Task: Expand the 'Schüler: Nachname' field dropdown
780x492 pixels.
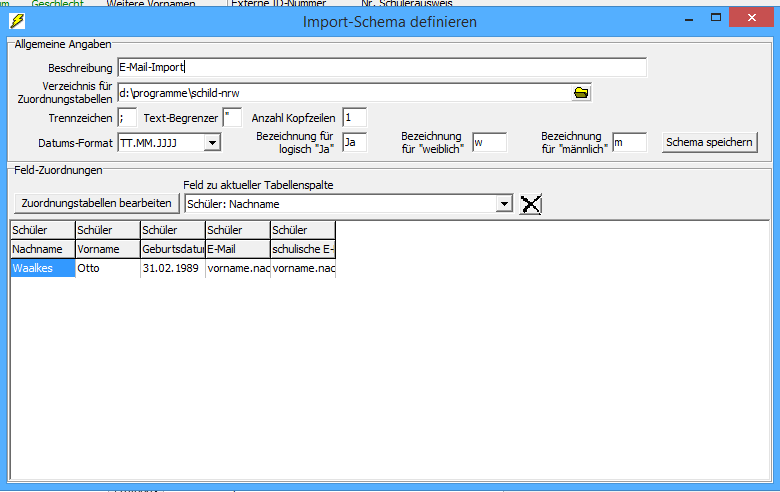Action: (503, 204)
